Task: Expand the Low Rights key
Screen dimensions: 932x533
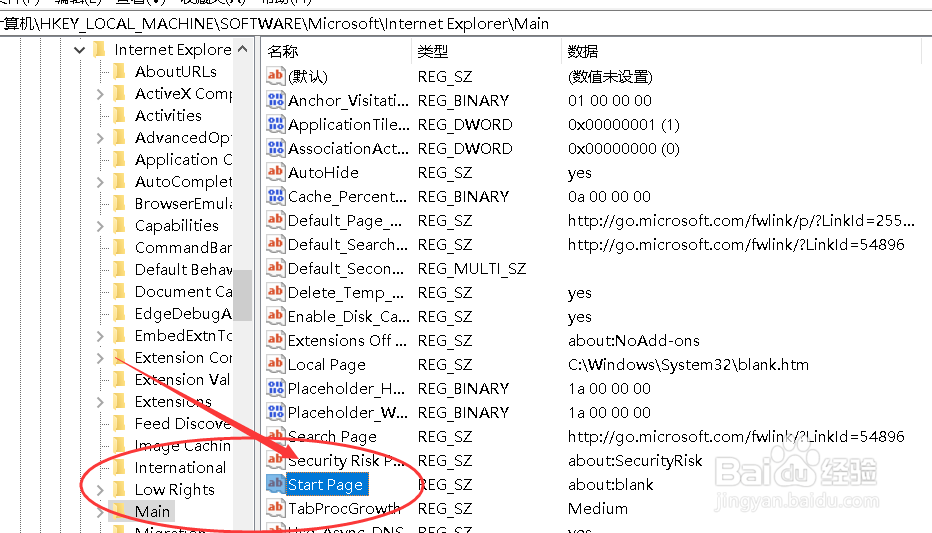Action: click(x=100, y=490)
